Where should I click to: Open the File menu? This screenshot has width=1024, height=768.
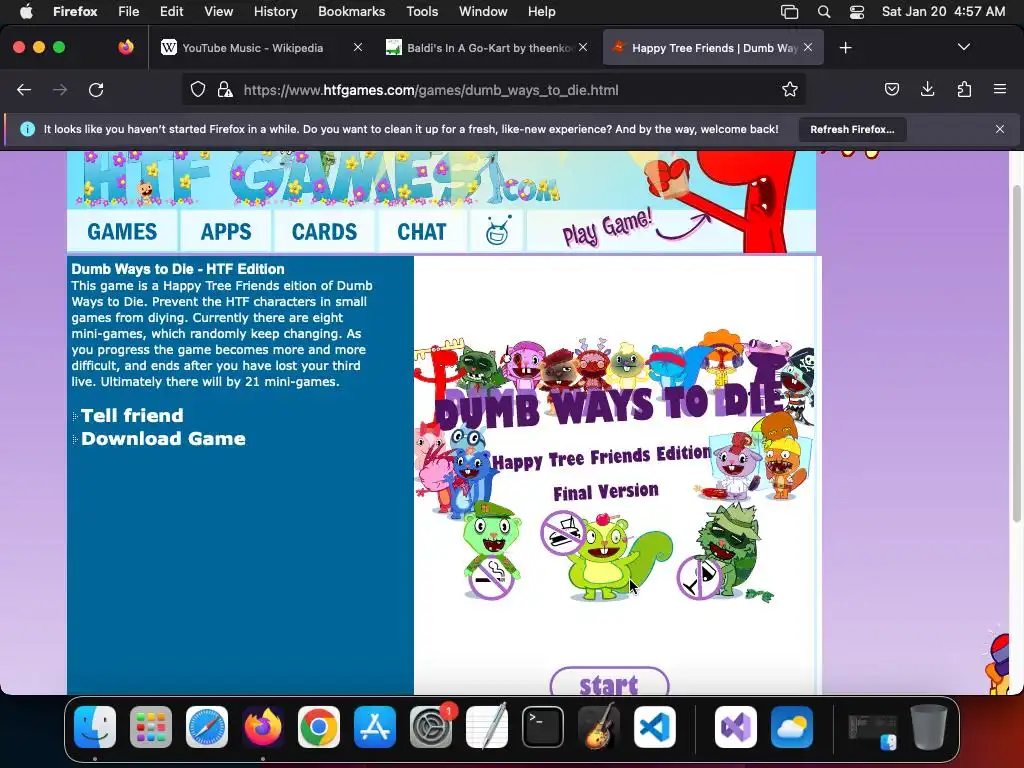coord(129,12)
